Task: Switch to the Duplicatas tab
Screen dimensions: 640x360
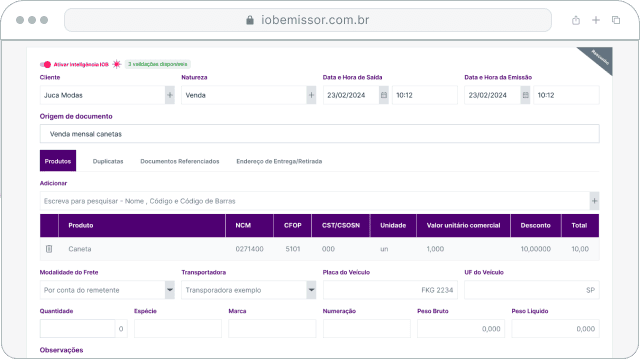Action: click(108, 161)
